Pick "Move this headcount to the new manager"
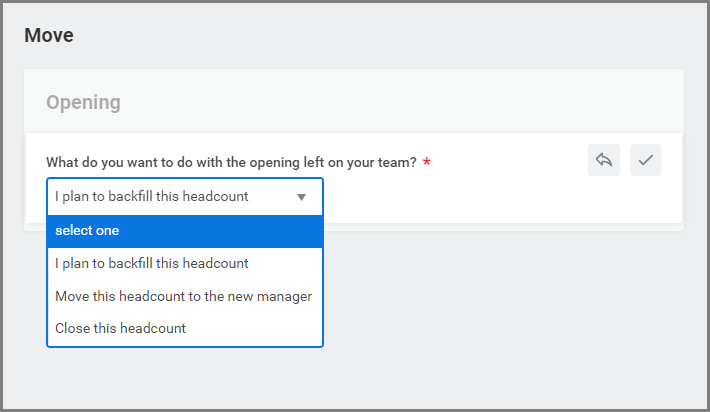This screenshot has width=710, height=412. [x=183, y=296]
